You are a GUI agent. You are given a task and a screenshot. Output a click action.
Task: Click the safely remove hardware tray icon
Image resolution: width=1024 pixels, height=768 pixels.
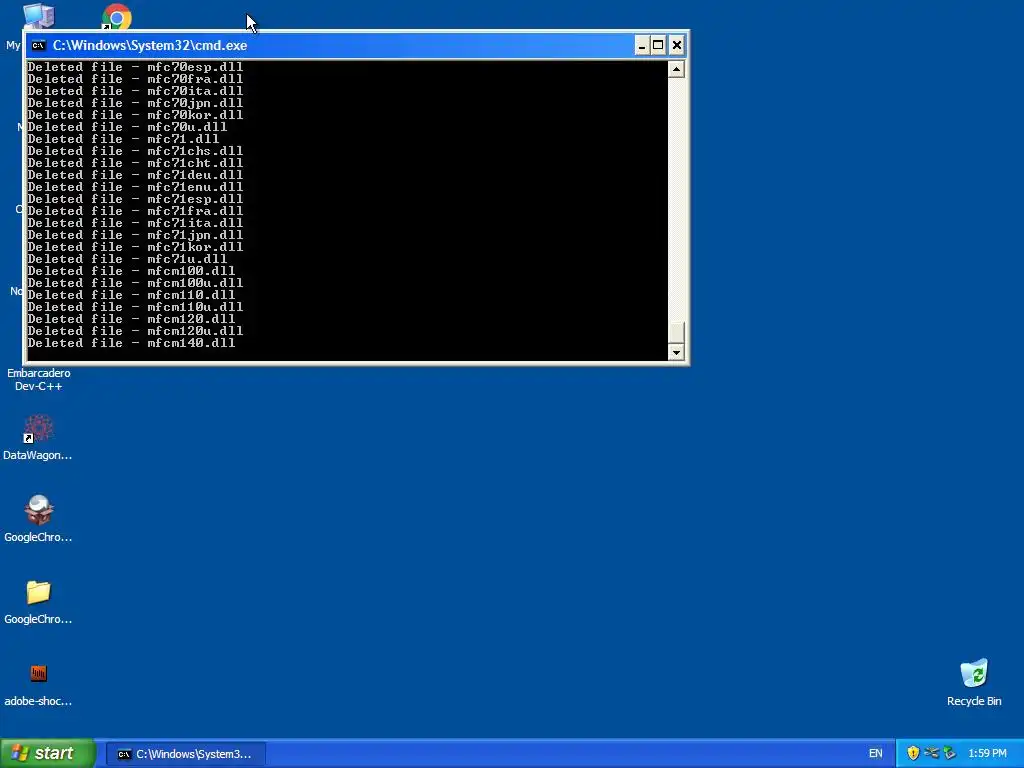pos(950,753)
